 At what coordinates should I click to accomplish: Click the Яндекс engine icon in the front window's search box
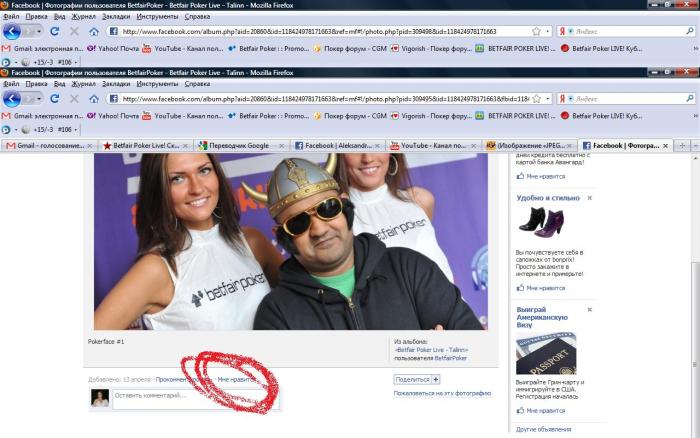pos(562,99)
